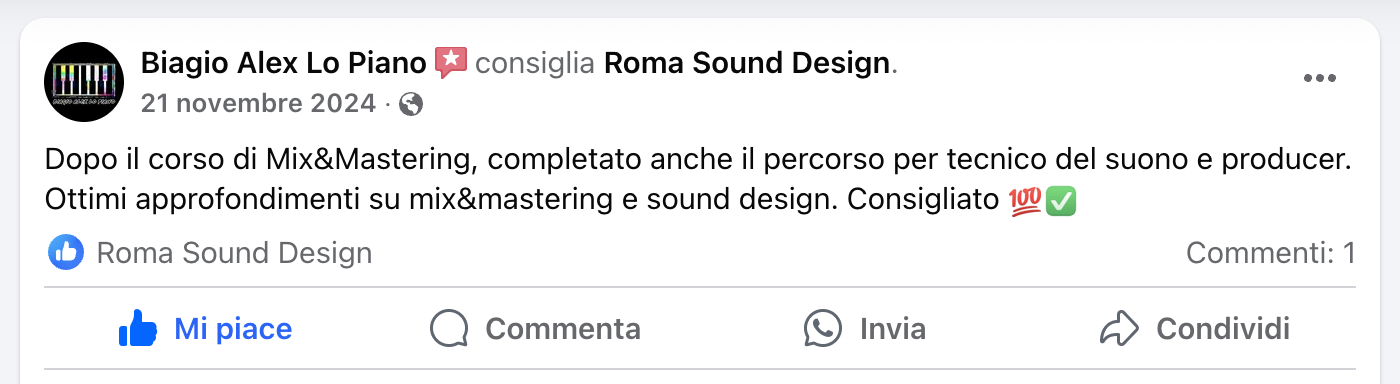This screenshot has width=1400, height=384.
Task: Show Commenti: 1 comment list
Action: click(x=1271, y=253)
